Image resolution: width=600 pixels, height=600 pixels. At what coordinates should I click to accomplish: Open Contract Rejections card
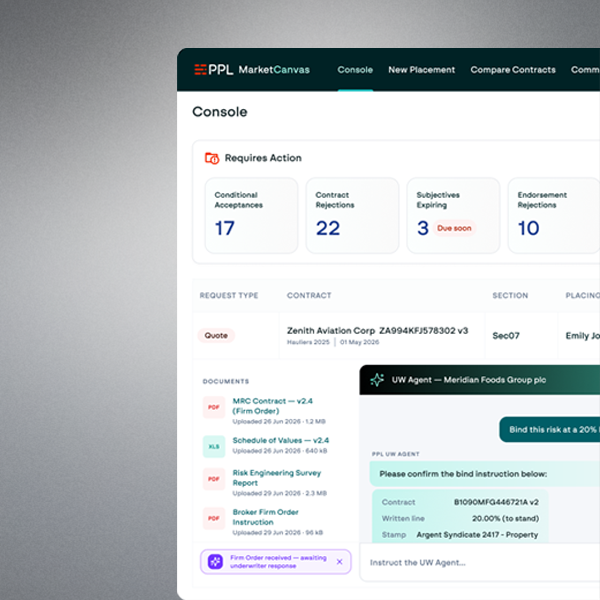coord(352,215)
